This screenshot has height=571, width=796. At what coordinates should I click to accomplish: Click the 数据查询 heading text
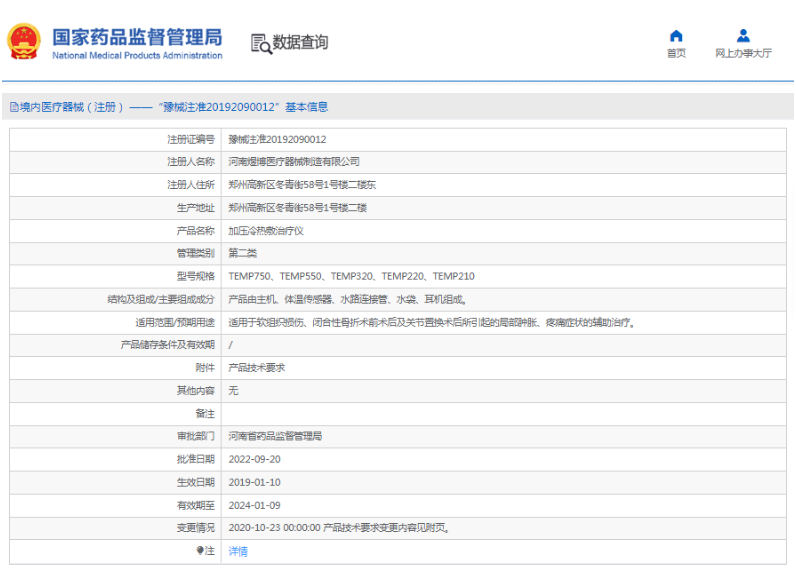[301, 42]
